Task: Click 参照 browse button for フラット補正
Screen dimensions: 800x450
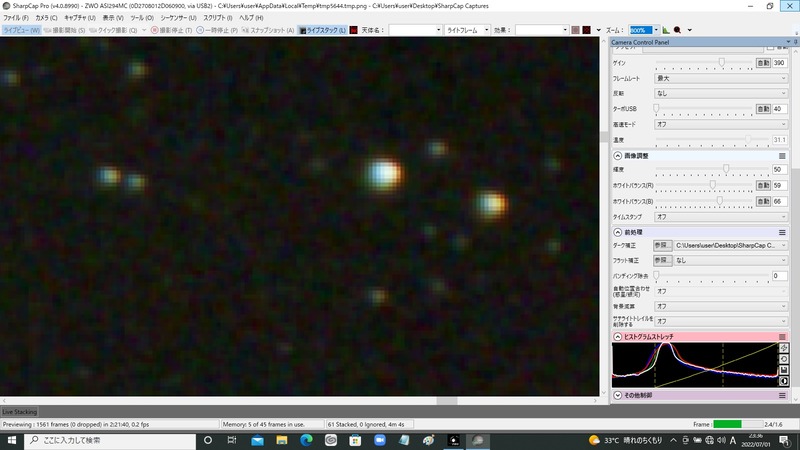Action: (663, 260)
